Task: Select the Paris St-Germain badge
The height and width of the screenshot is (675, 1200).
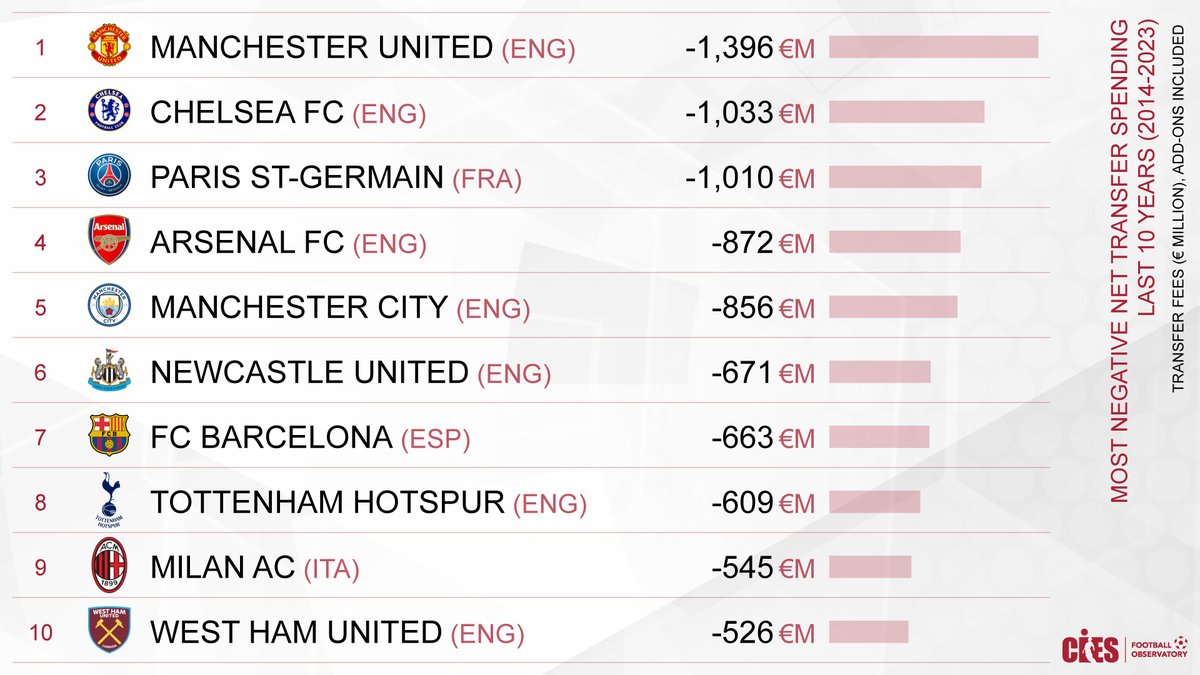Action: pos(108,176)
